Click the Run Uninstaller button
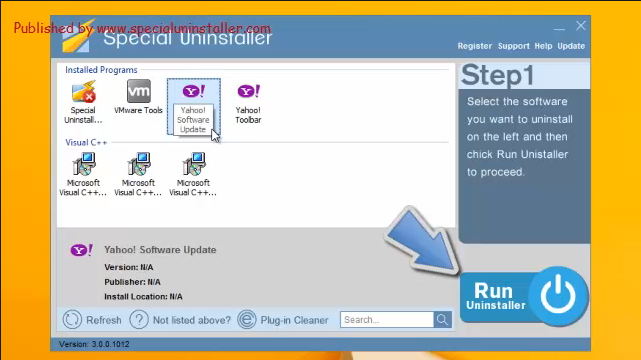This screenshot has height=360, width=641. pos(524,297)
